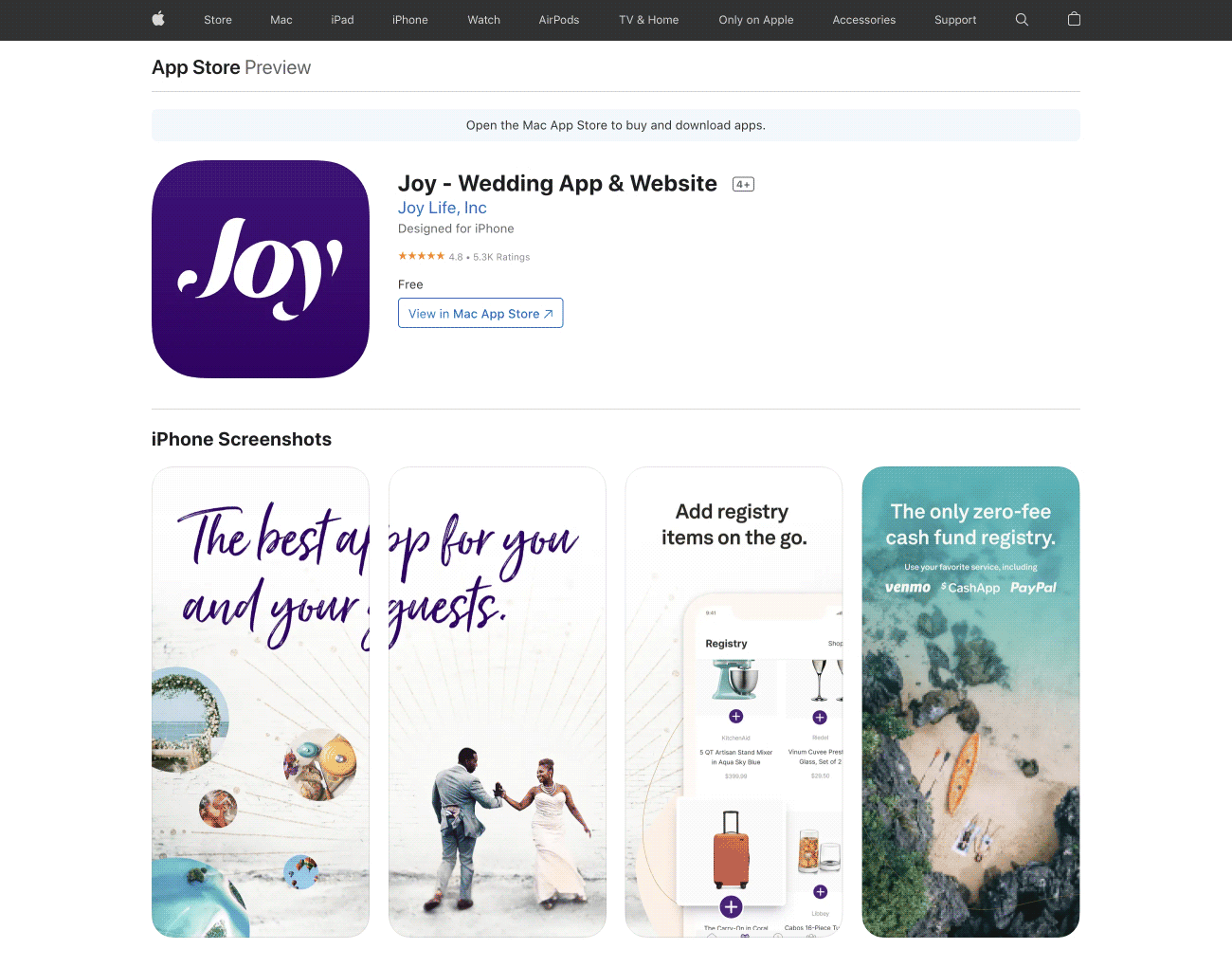
Task: Open the Joy Life, Inc developer link
Action: (x=443, y=208)
